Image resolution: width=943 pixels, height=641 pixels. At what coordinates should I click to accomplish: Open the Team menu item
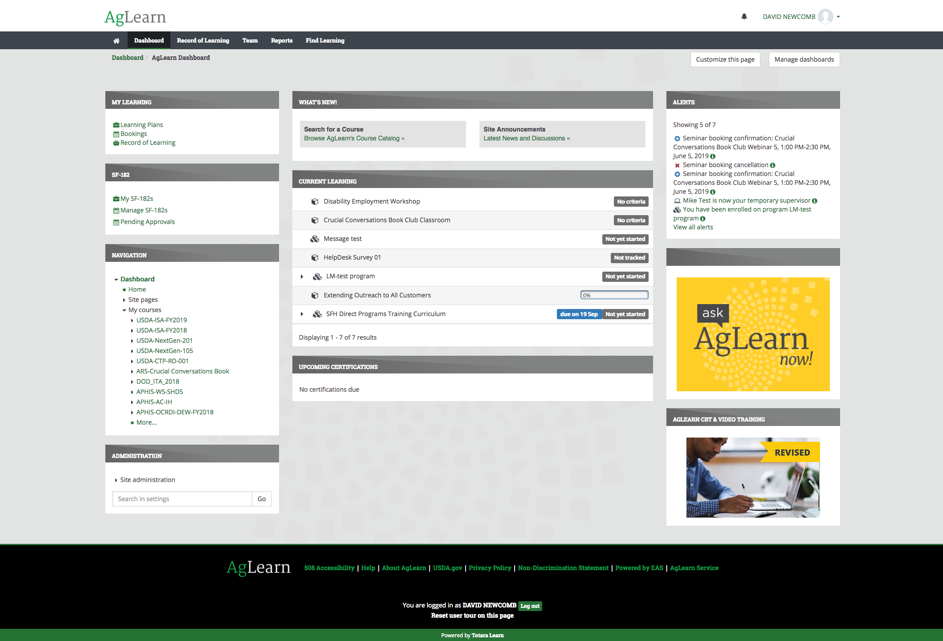point(250,40)
